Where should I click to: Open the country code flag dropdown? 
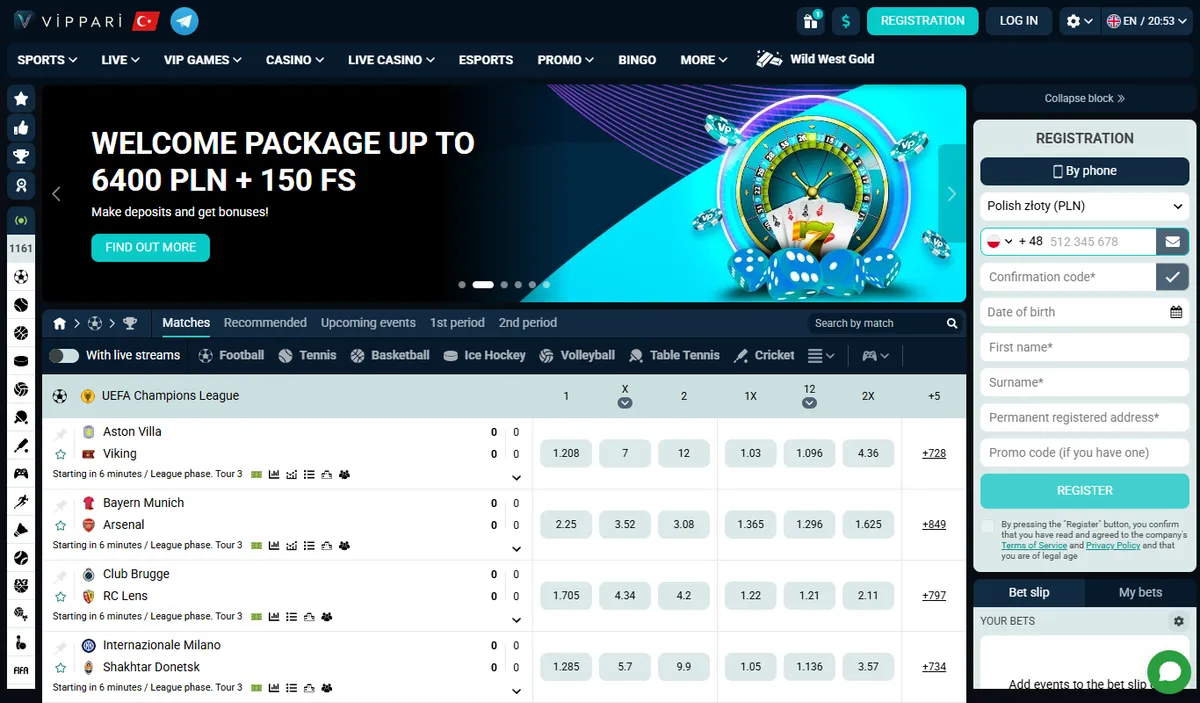click(x=1000, y=241)
